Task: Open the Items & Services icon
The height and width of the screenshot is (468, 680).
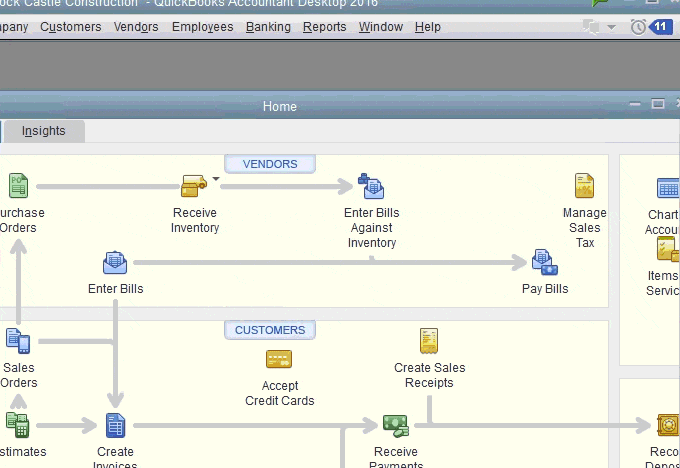Action: click(x=668, y=249)
